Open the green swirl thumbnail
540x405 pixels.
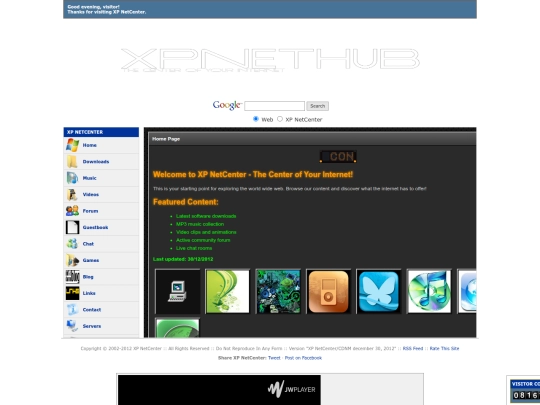pos(227,292)
